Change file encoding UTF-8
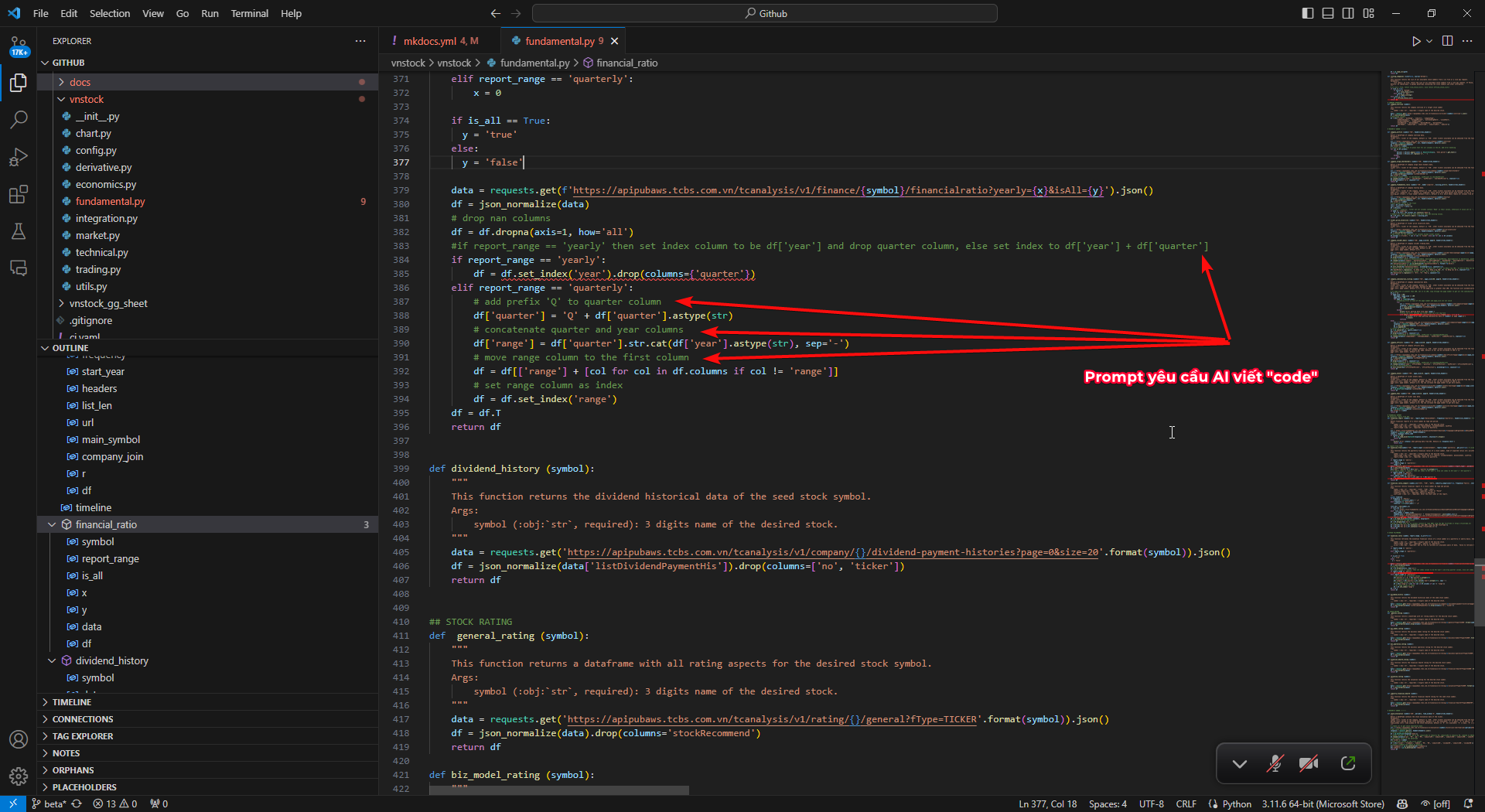1485x812 pixels. [x=1151, y=803]
